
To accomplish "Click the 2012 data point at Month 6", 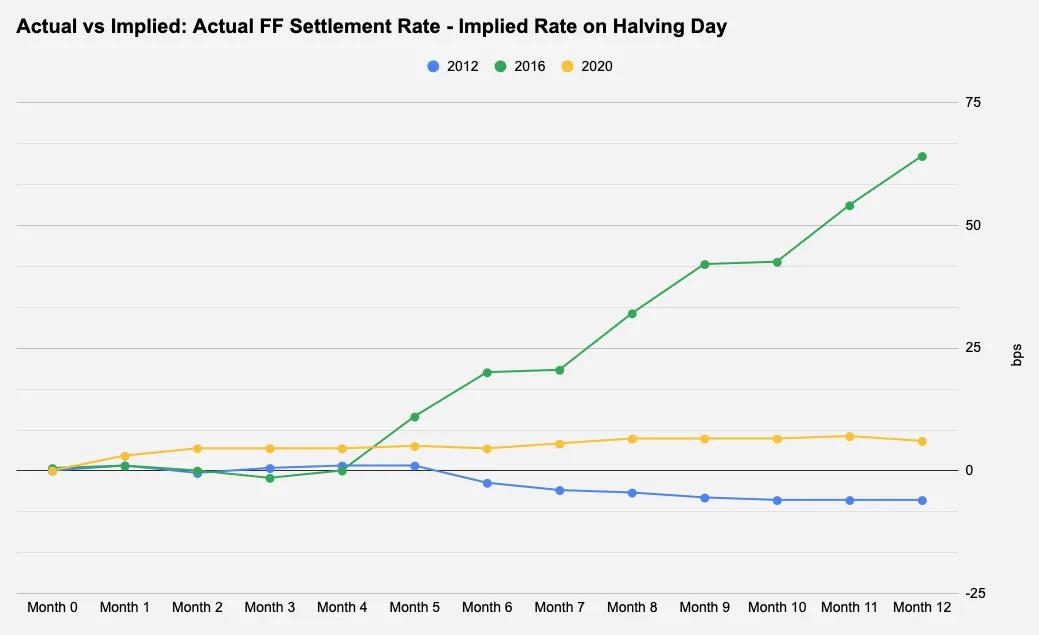I will point(487,483).
